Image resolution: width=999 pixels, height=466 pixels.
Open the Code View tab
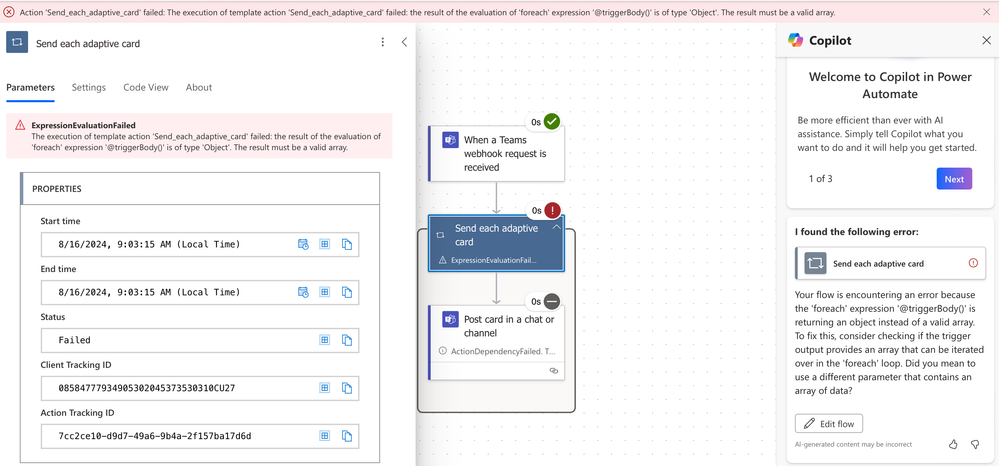point(146,87)
